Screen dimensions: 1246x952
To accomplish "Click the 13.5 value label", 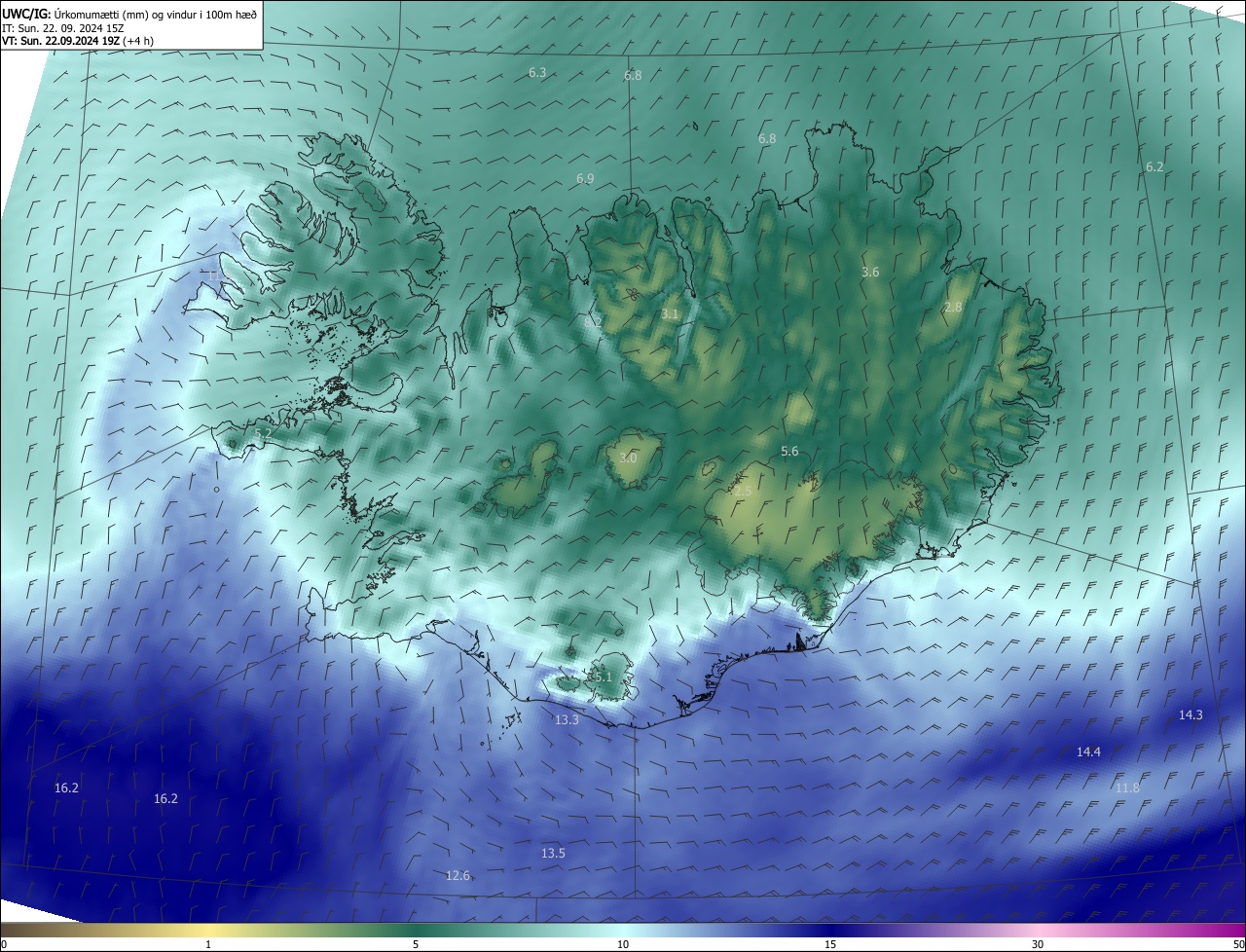I will click(x=553, y=854).
